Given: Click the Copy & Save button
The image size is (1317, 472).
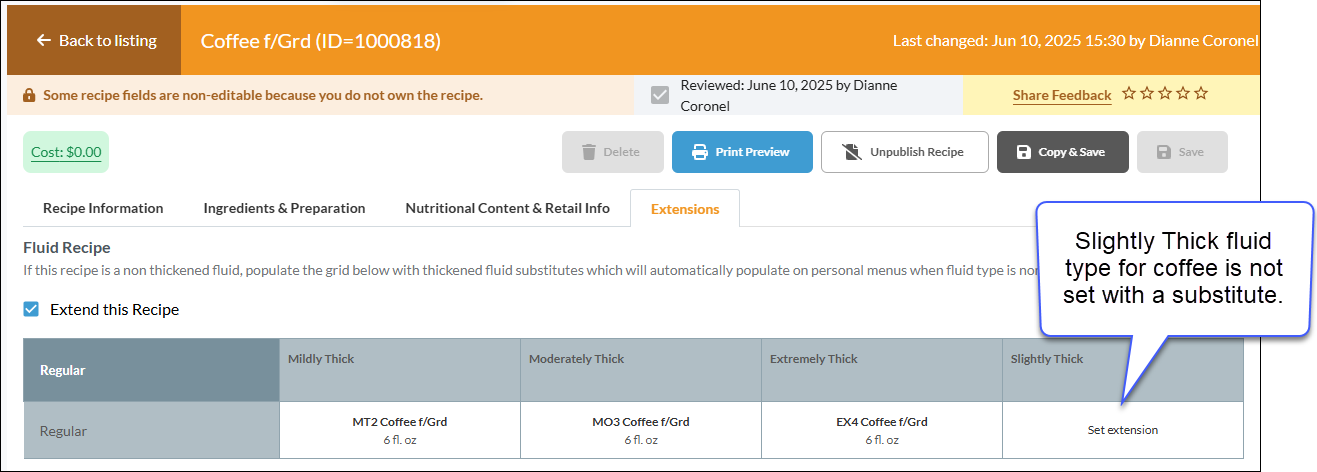Looking at the screenshot, I should tap(1063, 152).
